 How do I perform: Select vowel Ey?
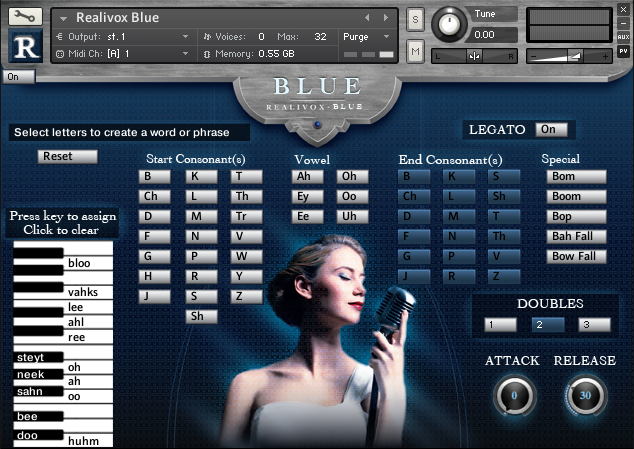coord(307,197)
